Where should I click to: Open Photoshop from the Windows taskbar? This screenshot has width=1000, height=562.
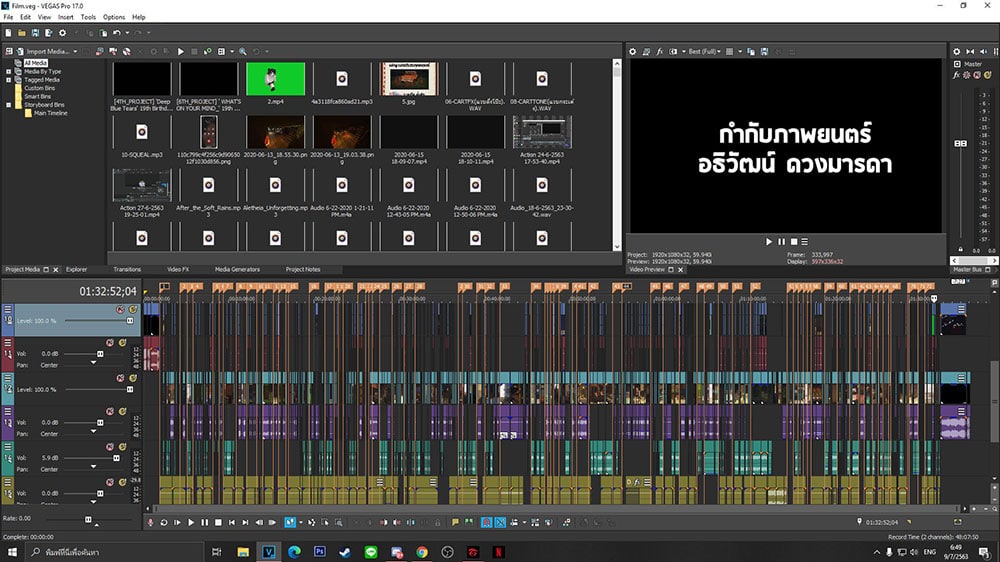tap(320, 552)
